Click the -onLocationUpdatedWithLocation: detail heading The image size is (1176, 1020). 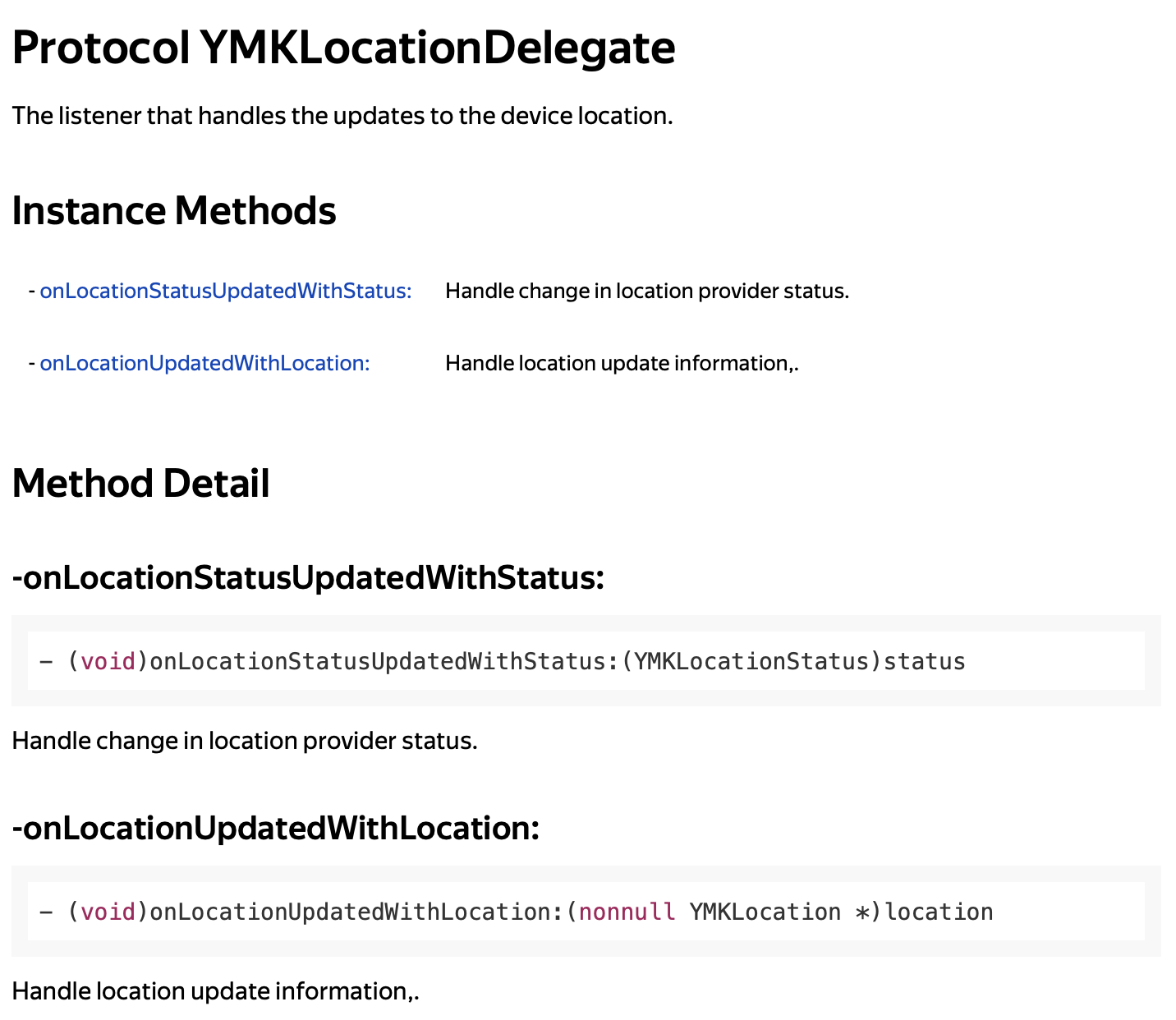[276, 829]
